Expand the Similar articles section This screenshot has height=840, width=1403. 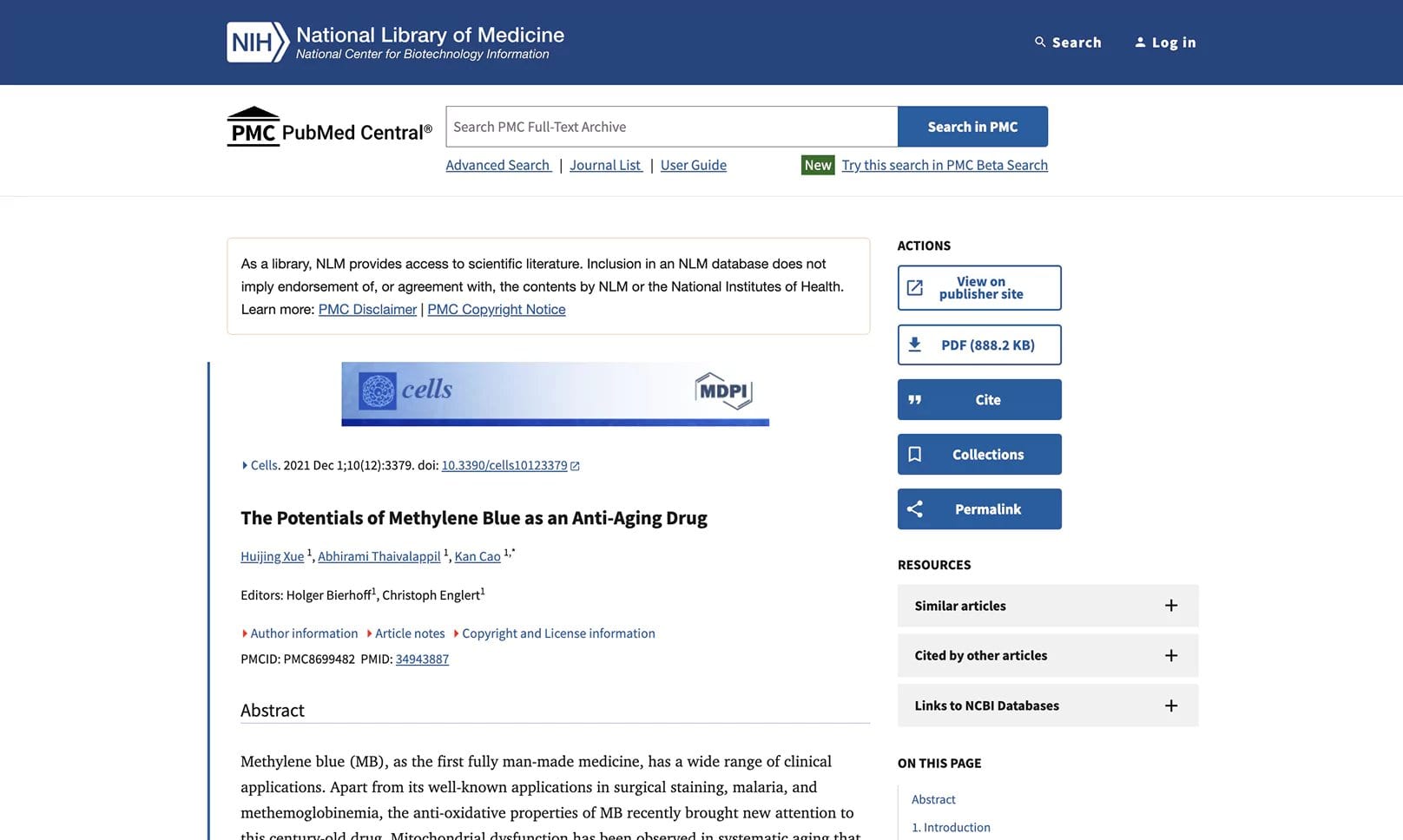coord(1047,606)
